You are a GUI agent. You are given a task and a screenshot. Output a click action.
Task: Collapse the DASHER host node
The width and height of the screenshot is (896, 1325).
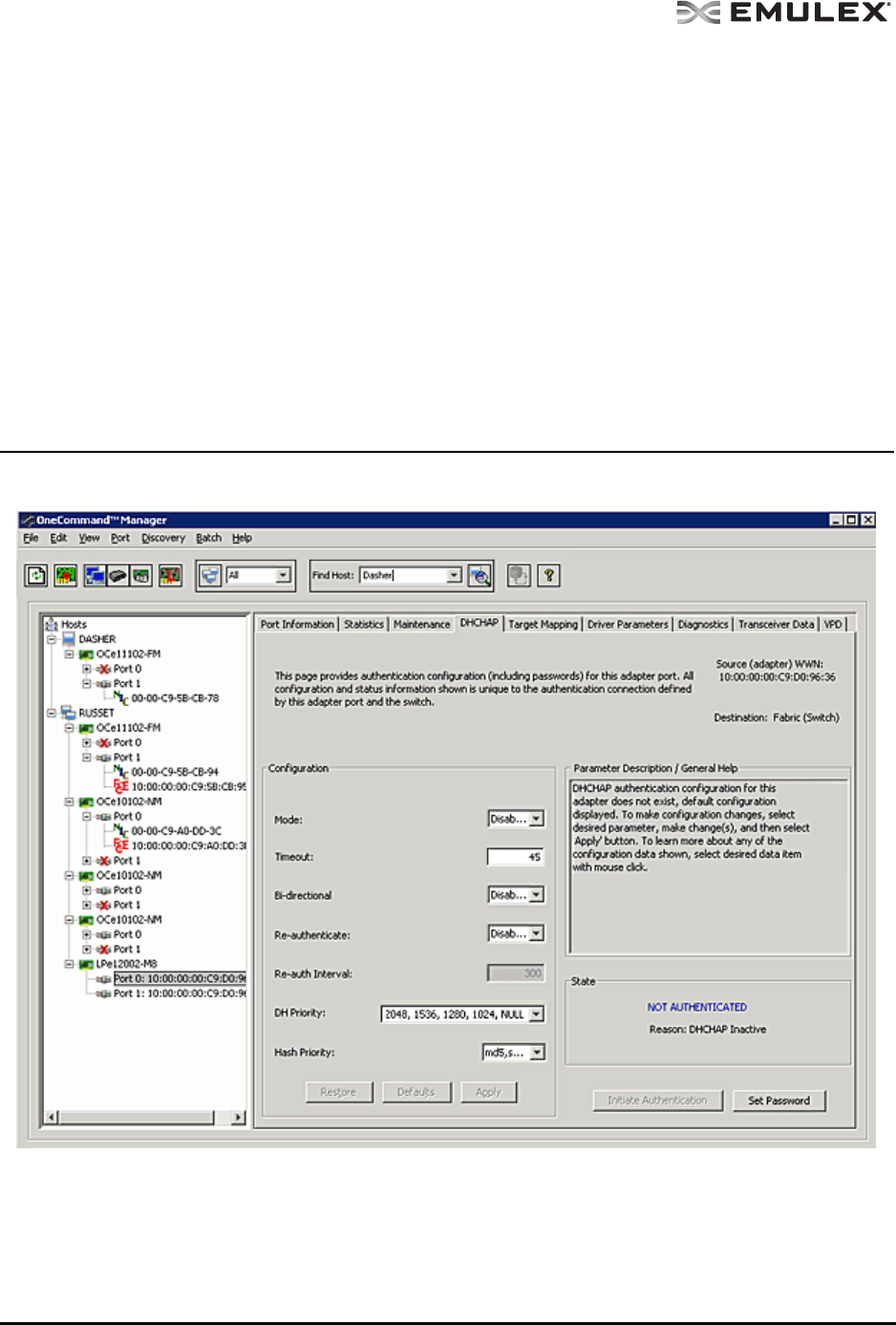click(52, 639)
